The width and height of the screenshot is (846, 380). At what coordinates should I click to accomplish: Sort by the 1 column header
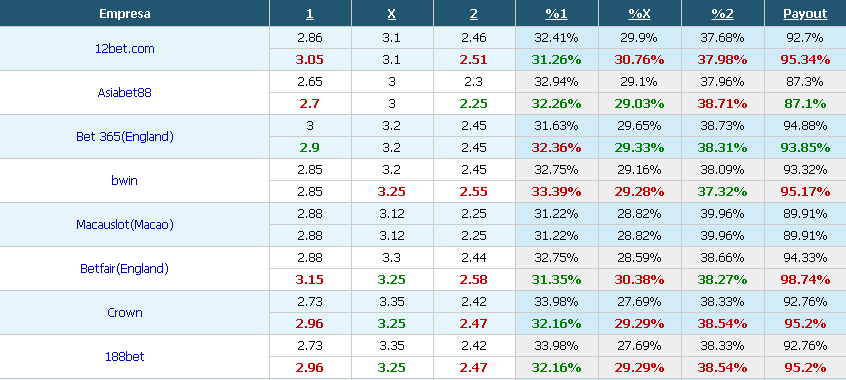pyautogui.click(x=310, y=14)
